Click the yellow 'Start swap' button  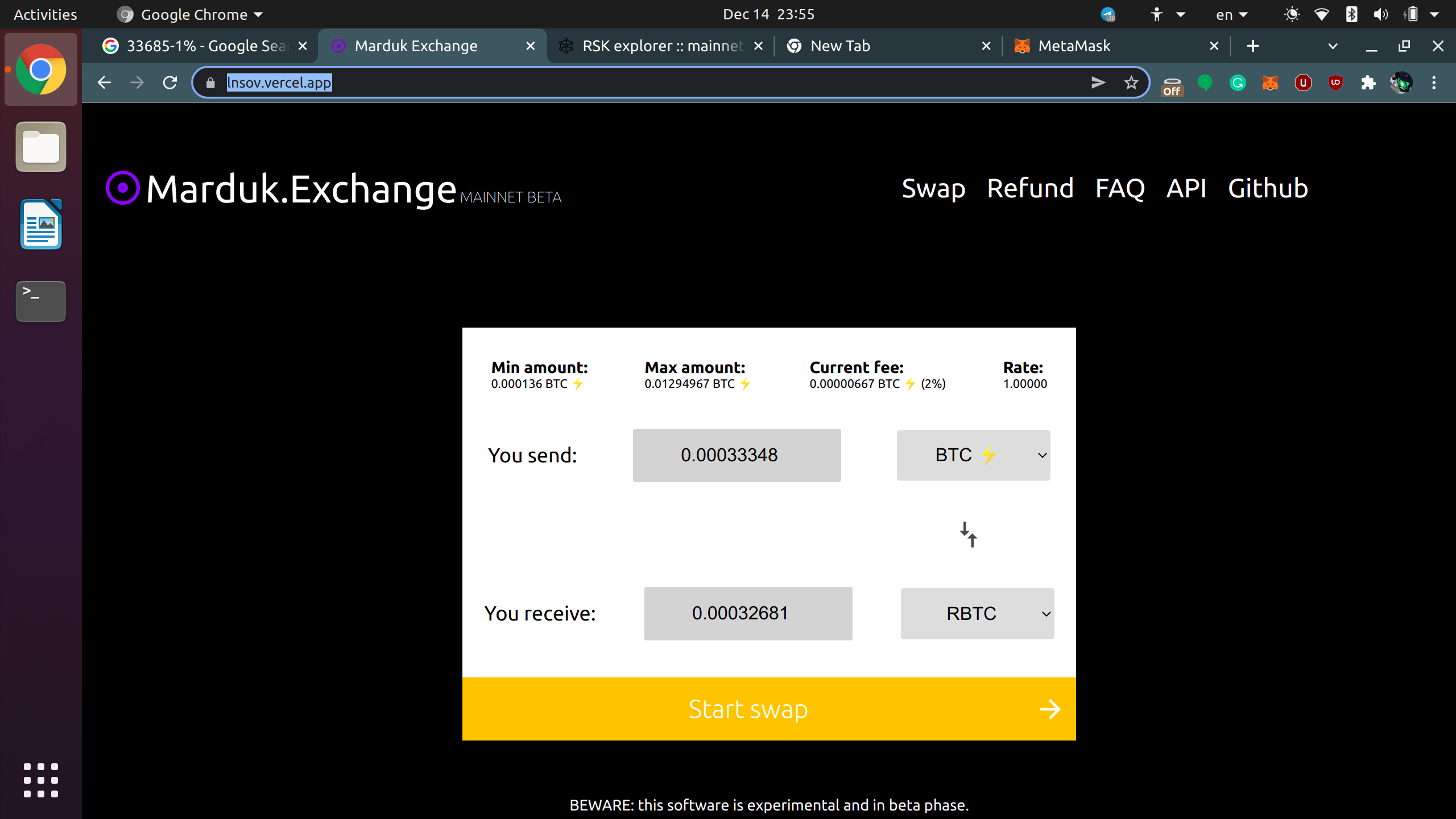769,709
